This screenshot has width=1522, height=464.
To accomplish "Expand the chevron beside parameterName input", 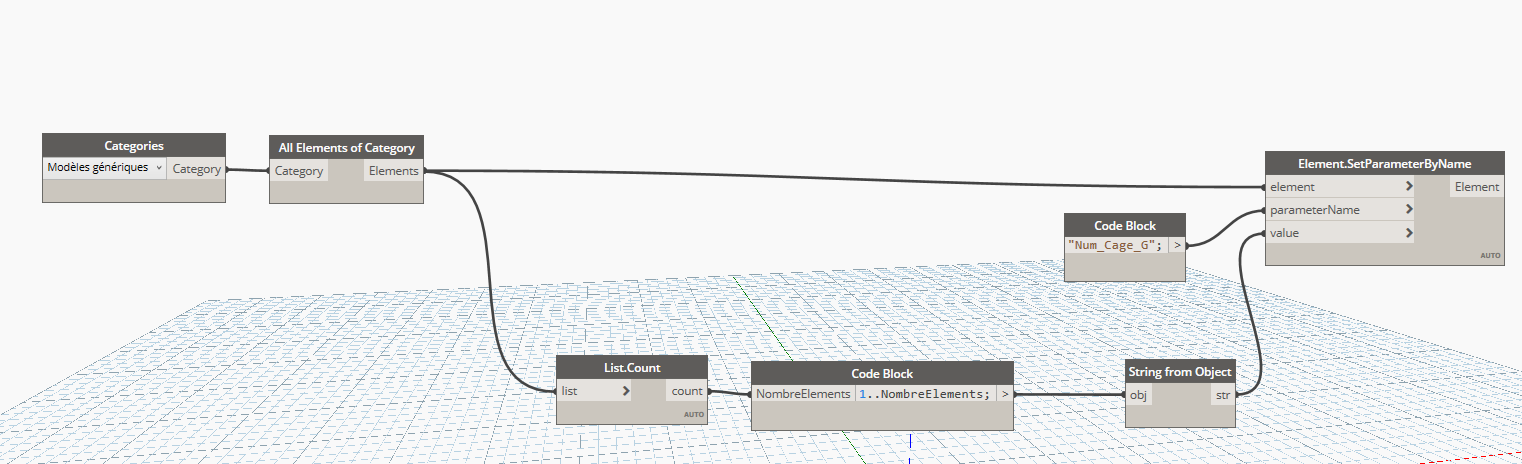I will (x=1409, y=210).
